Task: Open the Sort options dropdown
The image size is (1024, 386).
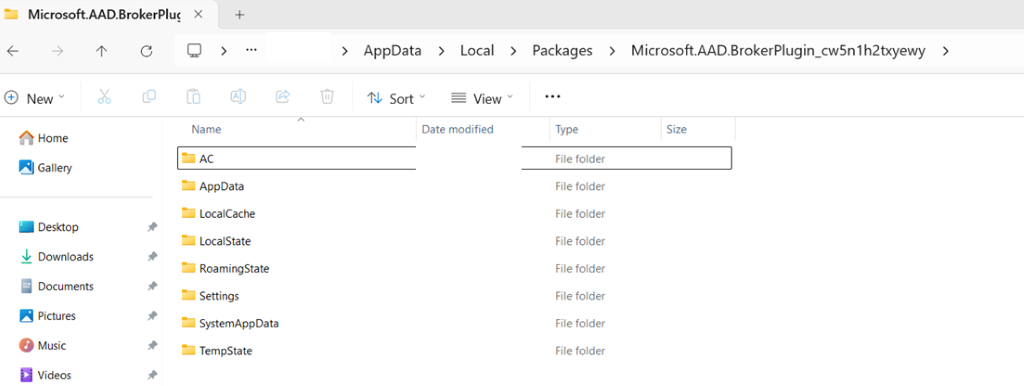Action: pos(396,99)
